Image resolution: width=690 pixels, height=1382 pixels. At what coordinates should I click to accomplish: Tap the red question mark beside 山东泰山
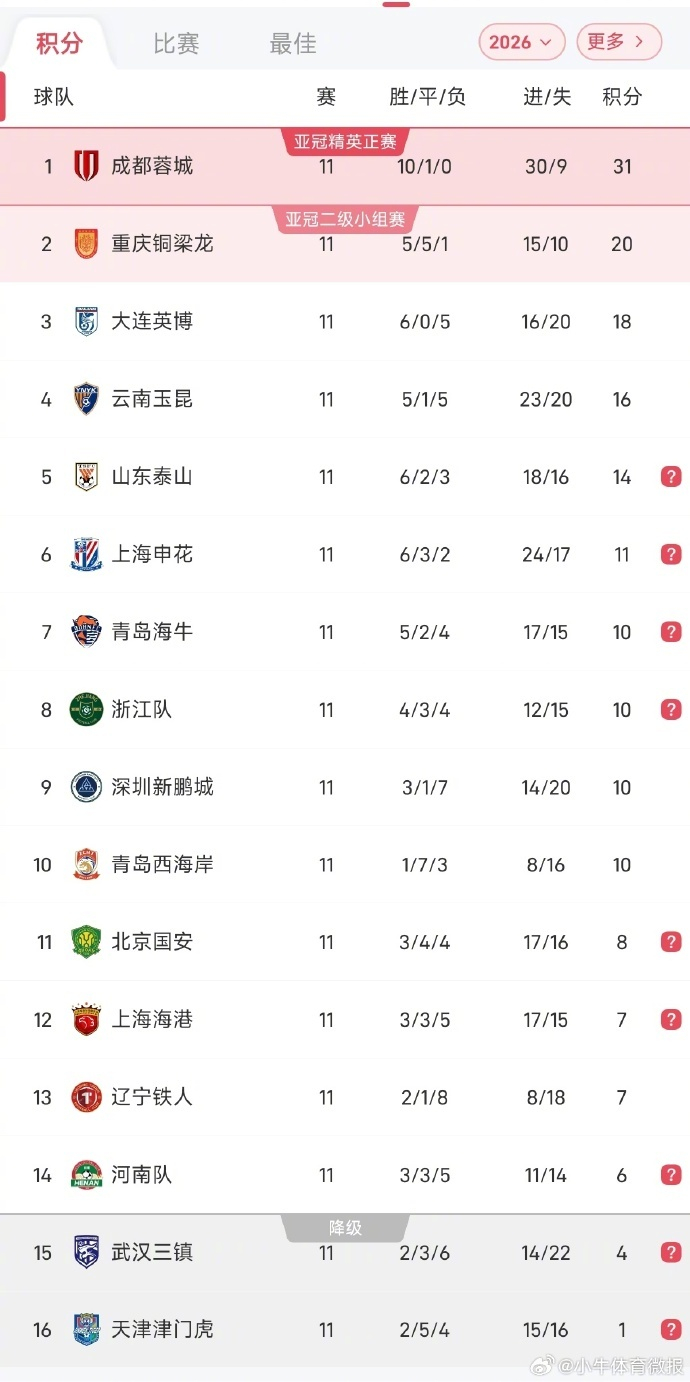(x=671, y=477)
